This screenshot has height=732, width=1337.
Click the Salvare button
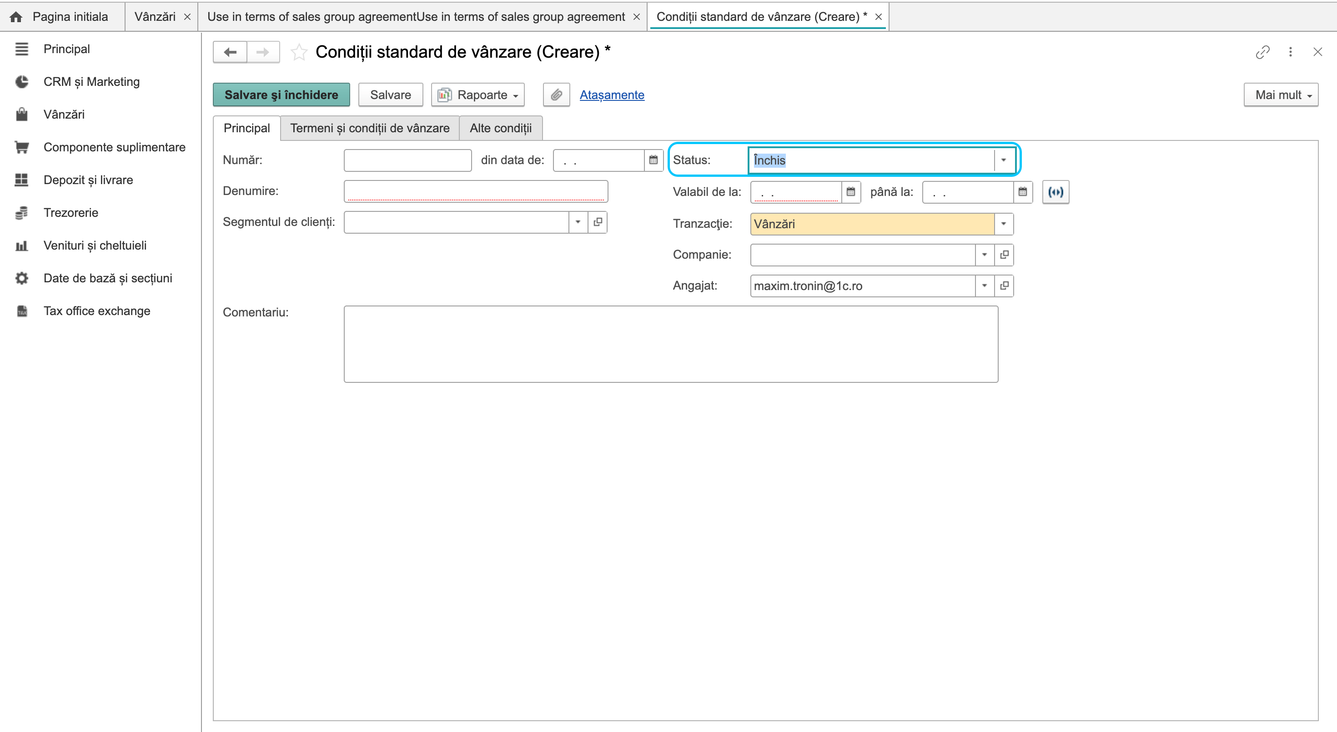390,95
